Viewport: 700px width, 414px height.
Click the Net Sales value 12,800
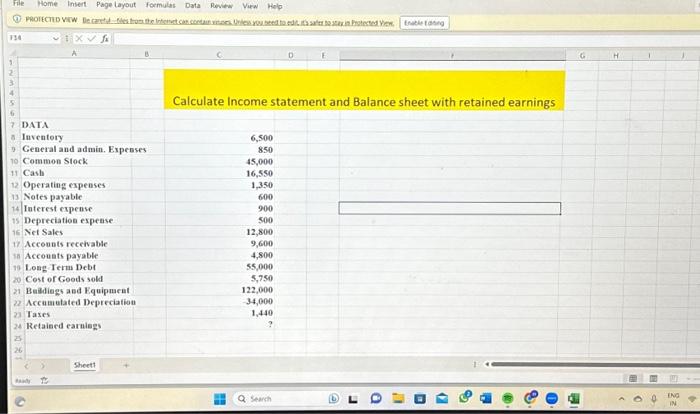[259, 232]
